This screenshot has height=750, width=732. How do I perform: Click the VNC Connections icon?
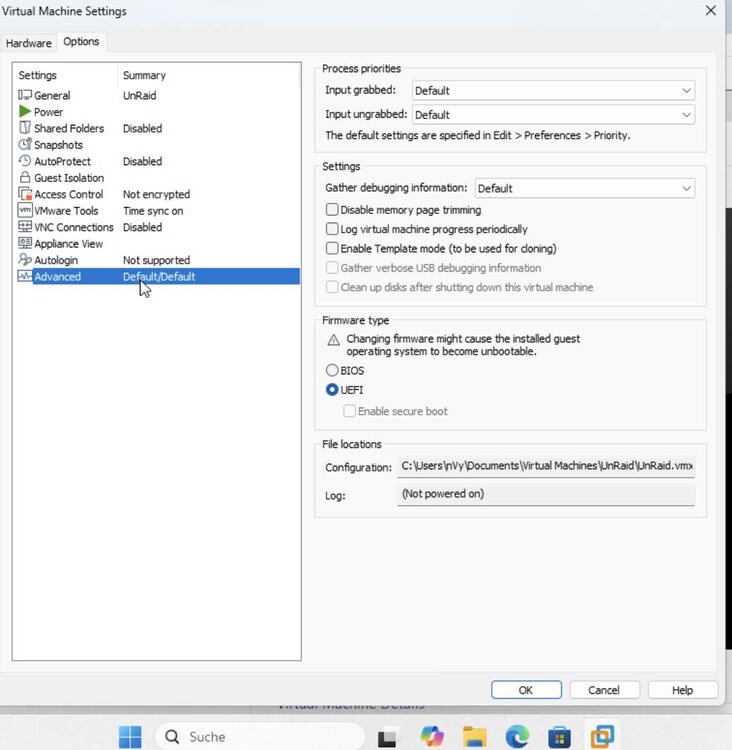[x=25, y=226]
